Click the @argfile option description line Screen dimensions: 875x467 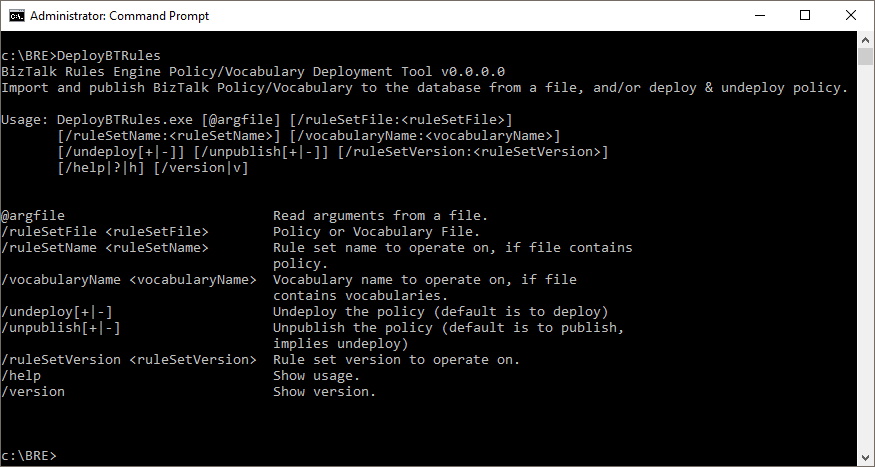[244, 215]
